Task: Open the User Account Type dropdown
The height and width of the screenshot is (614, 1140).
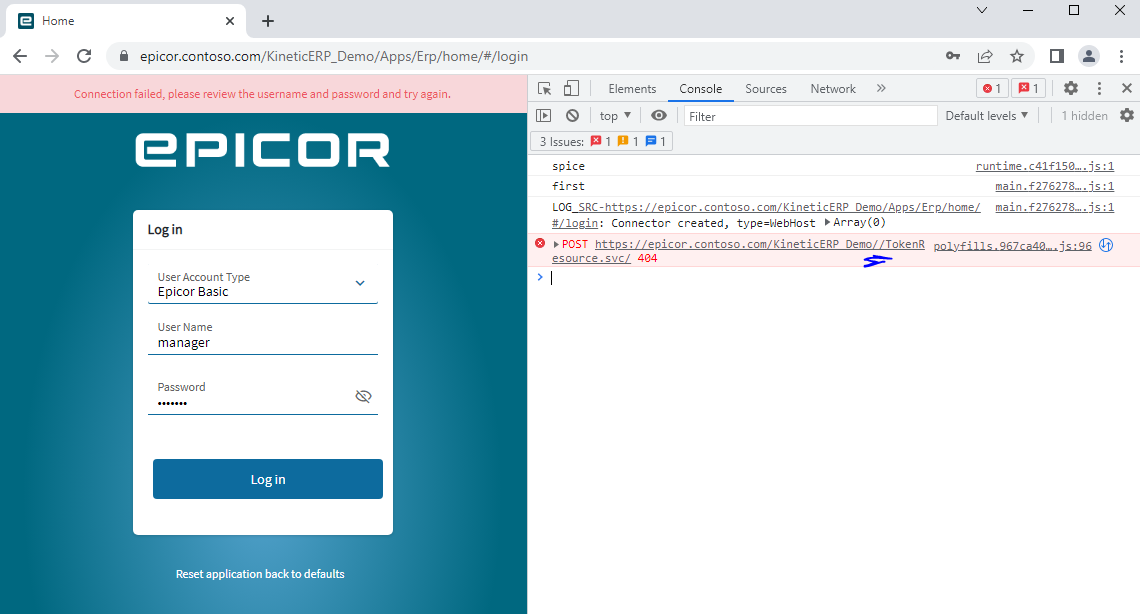Action: (x=262, y=284)
